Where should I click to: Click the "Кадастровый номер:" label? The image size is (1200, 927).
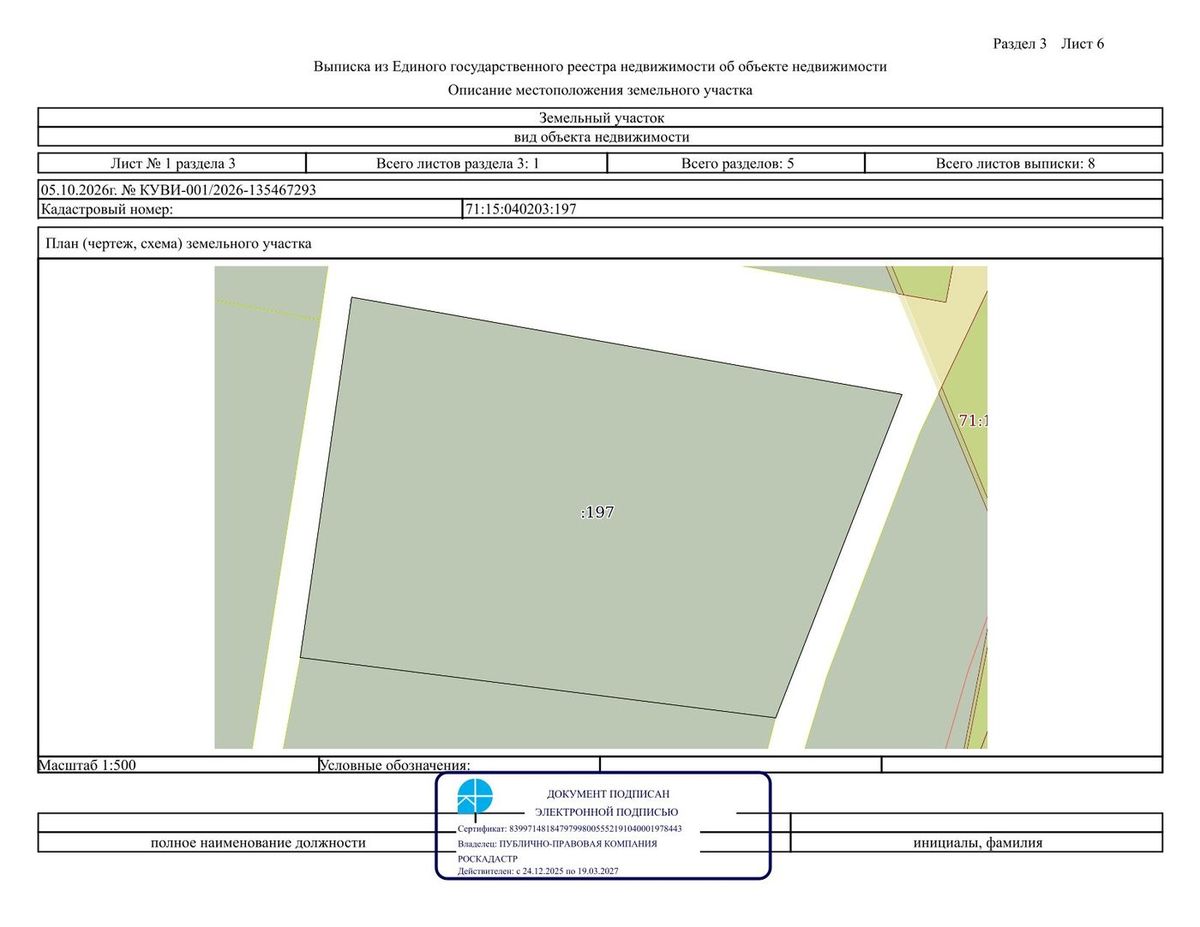107,209
